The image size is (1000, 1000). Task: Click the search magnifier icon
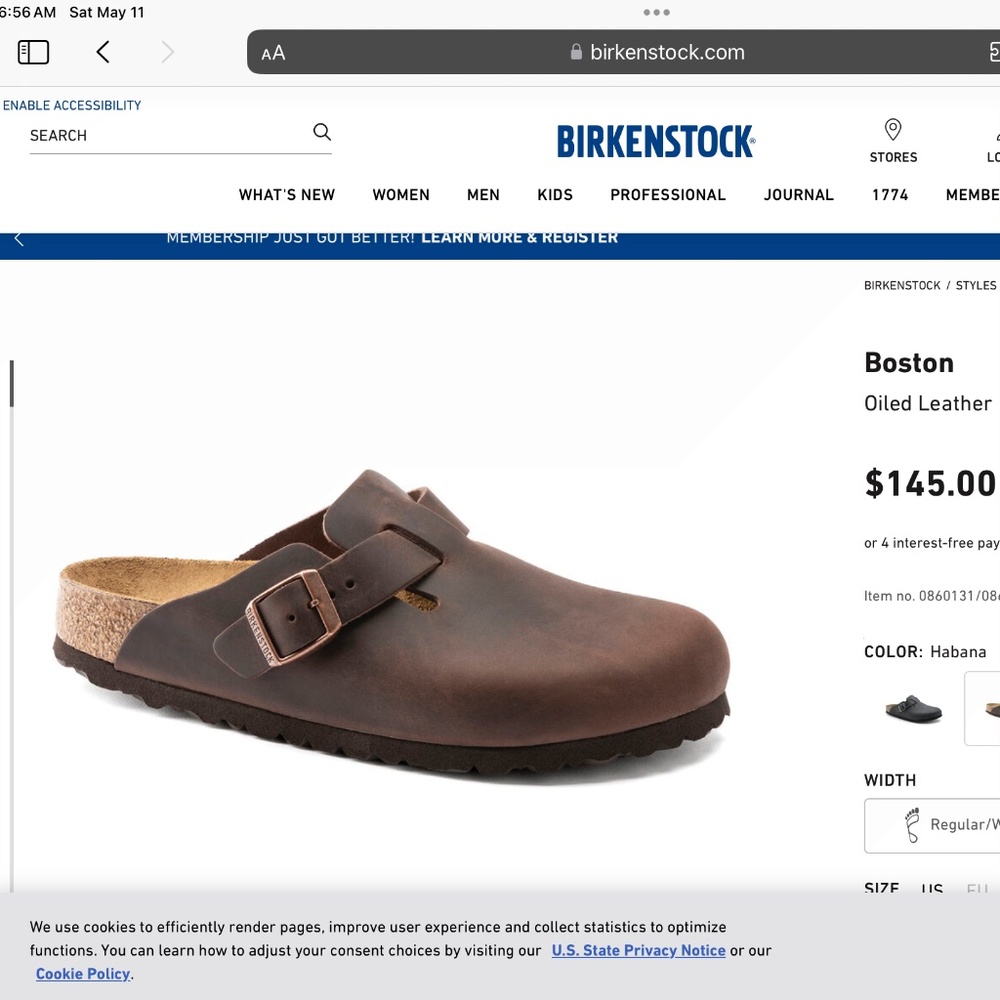[x=322, y=132]
